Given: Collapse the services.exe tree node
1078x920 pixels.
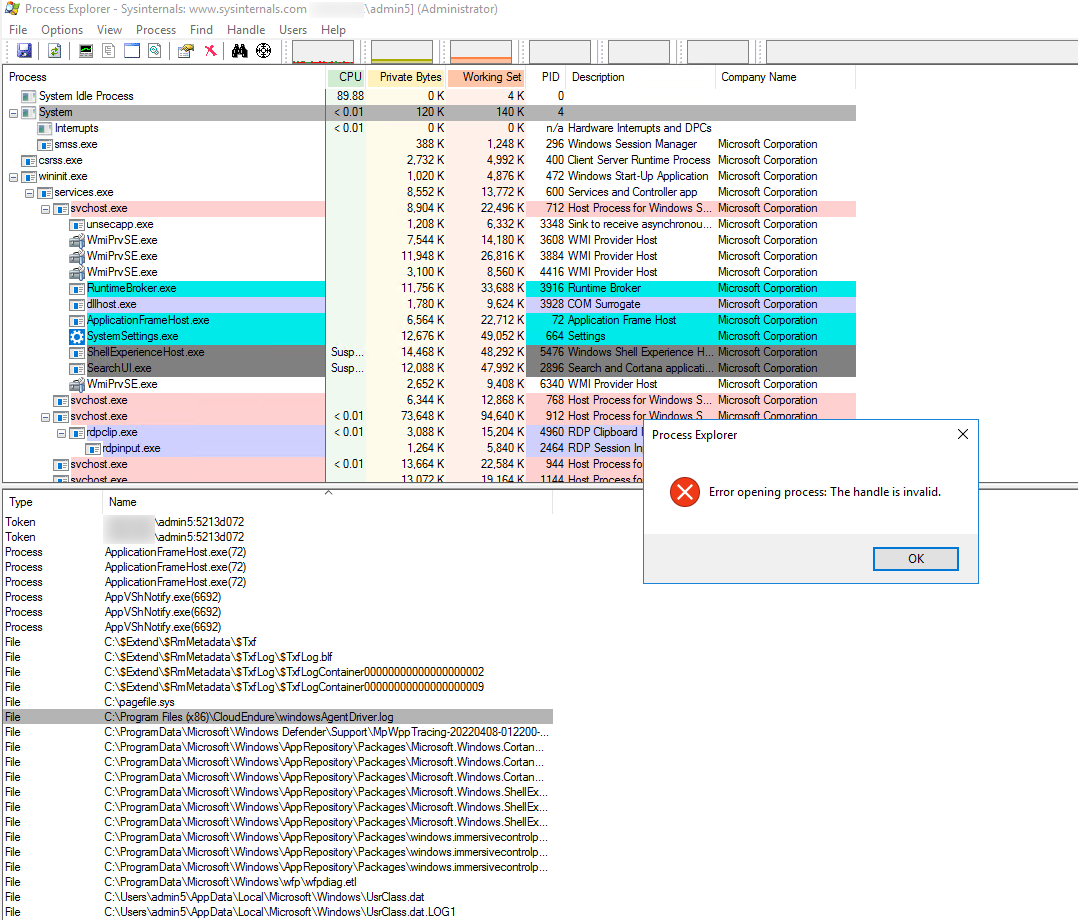Looking at the screenshot, I should pyautogui.click(x=30, y=193).
